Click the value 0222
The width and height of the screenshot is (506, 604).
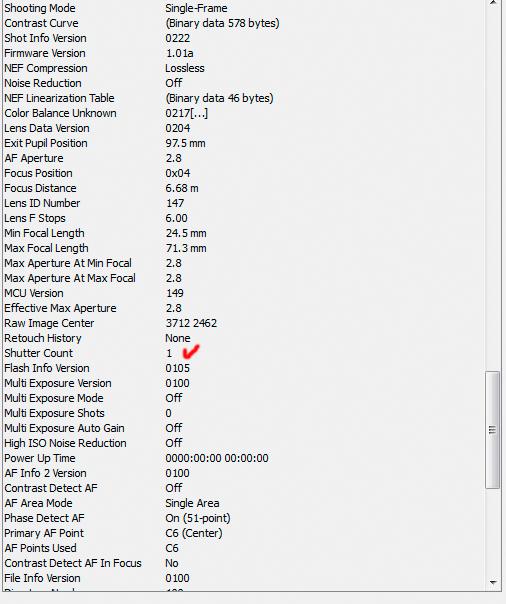(x=178, y=38)
